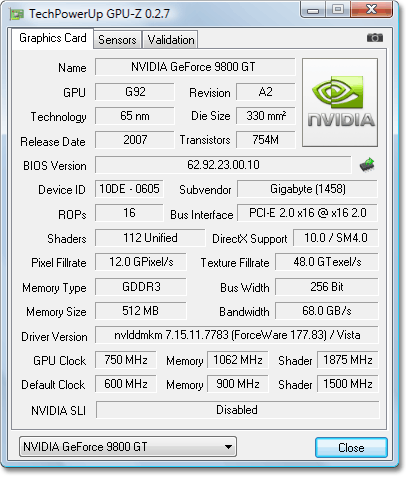Take a screenshot with the camera icon

coord(375,38)
